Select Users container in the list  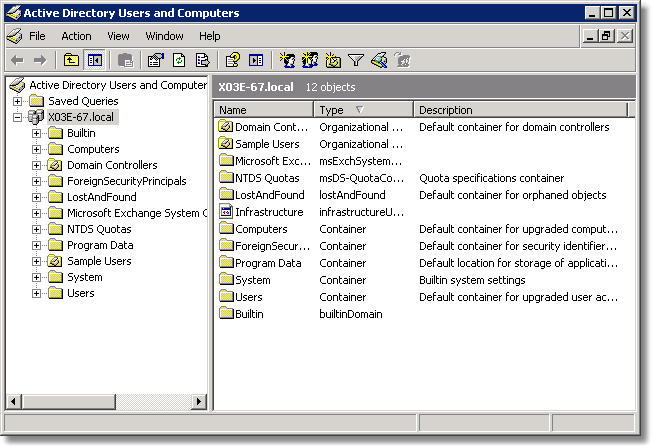[x=241, y=297]
